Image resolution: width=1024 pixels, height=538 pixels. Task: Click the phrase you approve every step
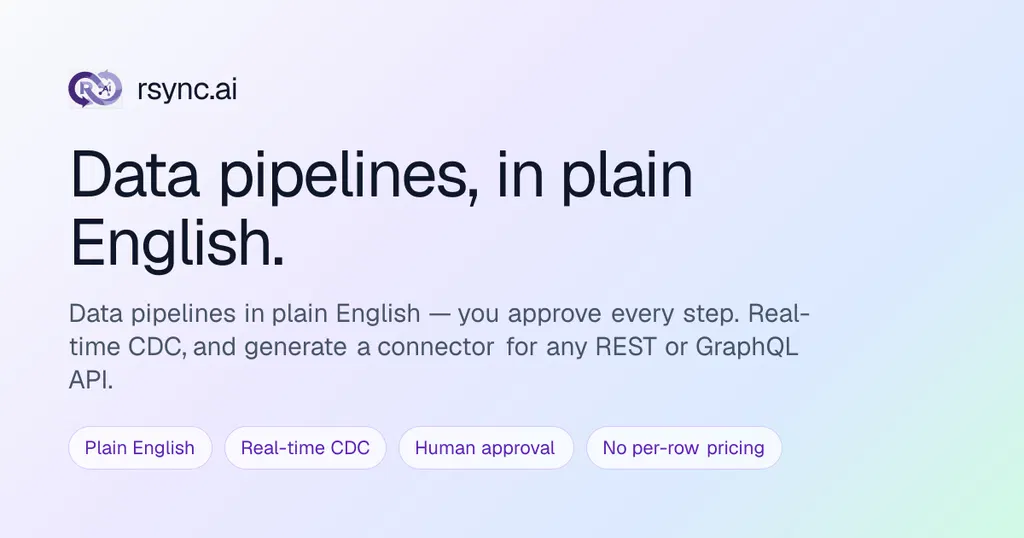pyautogui.click(x=598, y=314)
